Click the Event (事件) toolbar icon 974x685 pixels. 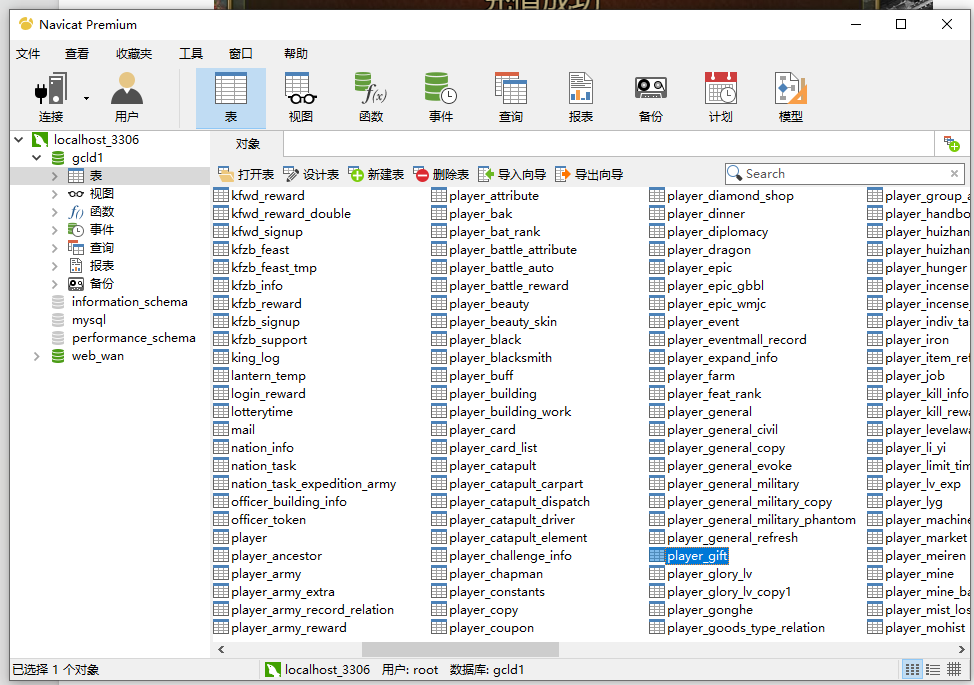[x=441, y=98]
